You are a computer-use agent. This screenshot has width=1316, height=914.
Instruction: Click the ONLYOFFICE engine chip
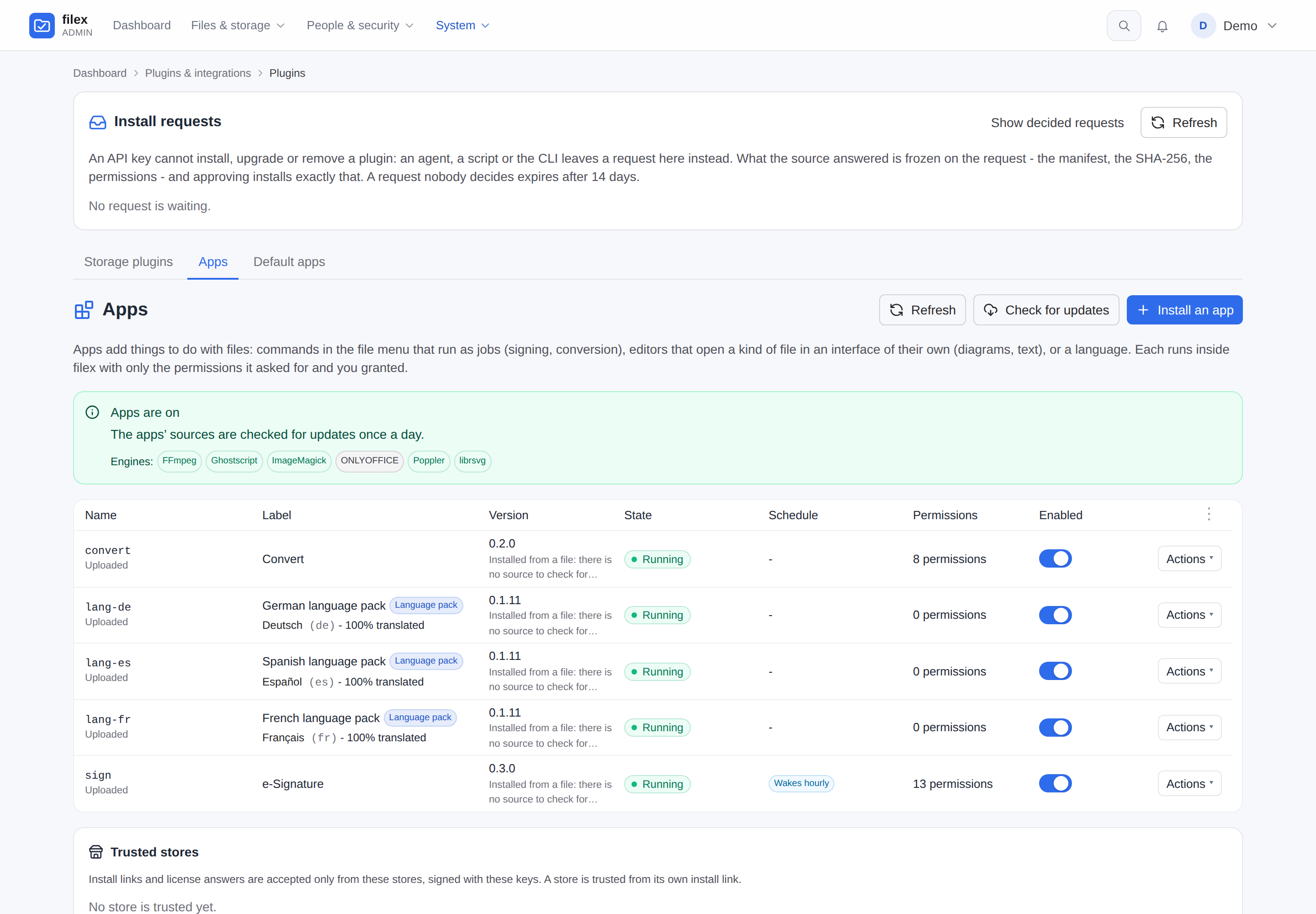(369, 461)
